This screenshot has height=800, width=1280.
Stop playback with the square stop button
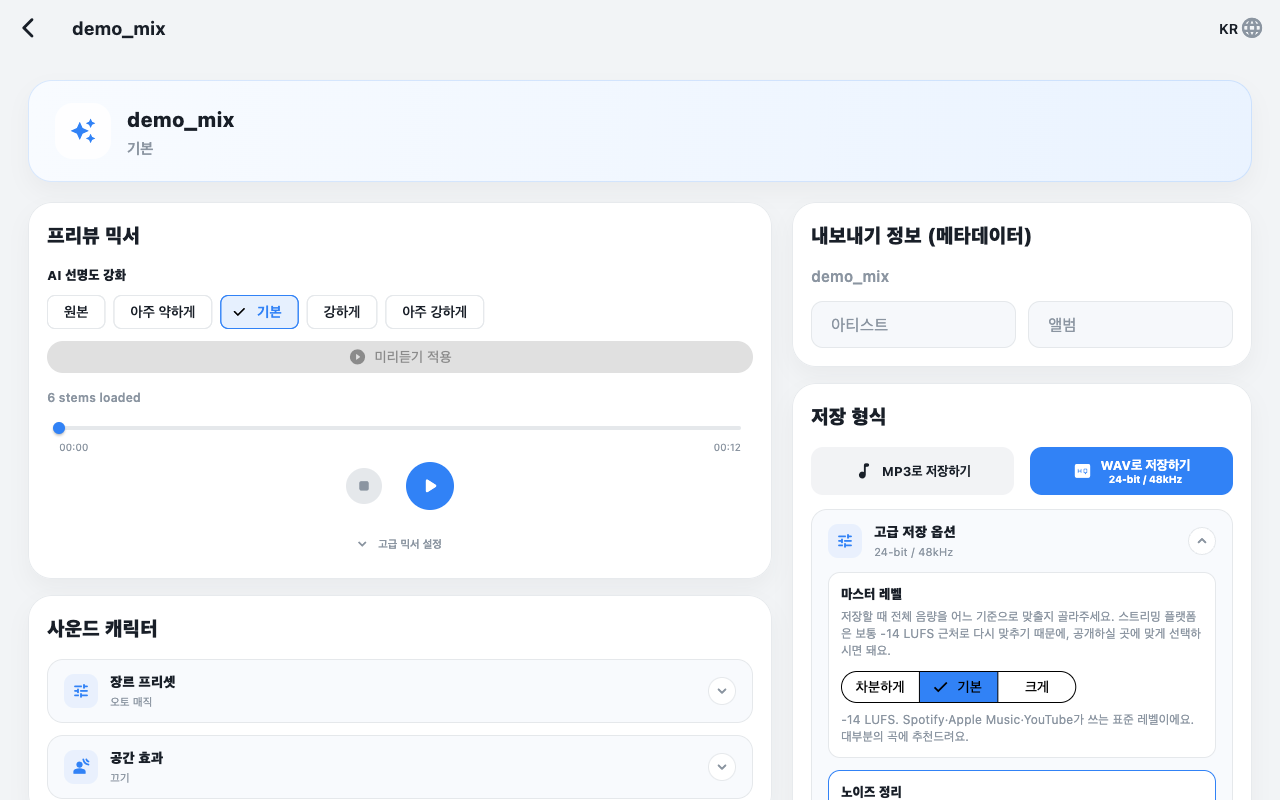pos(364,486)
